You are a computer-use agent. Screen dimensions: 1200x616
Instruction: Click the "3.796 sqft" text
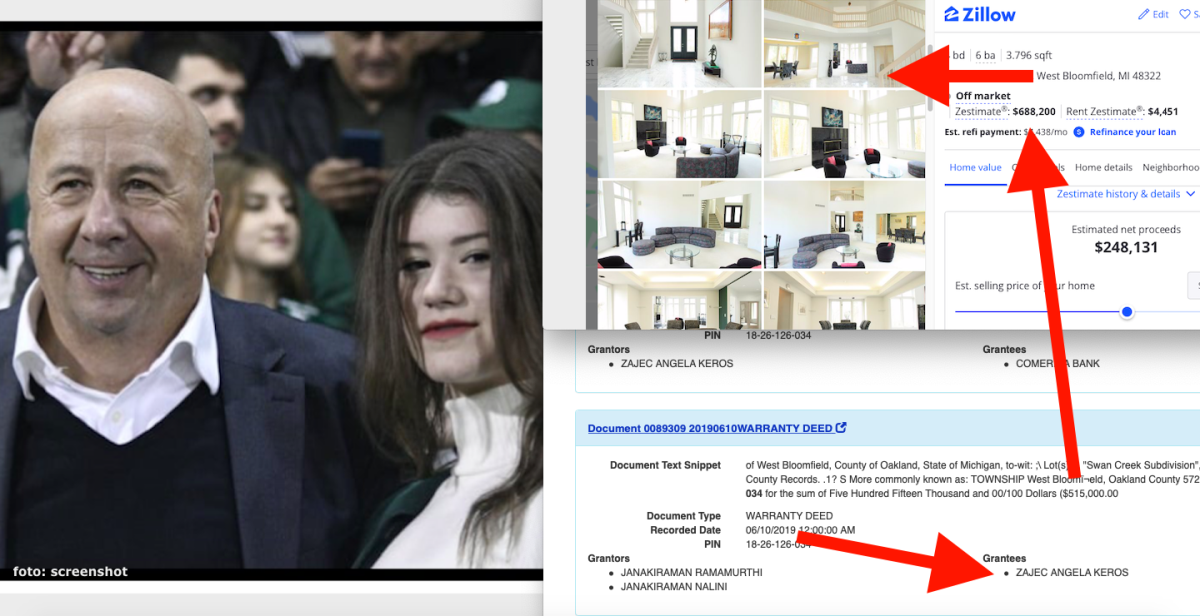click(x=1029, y=56)
